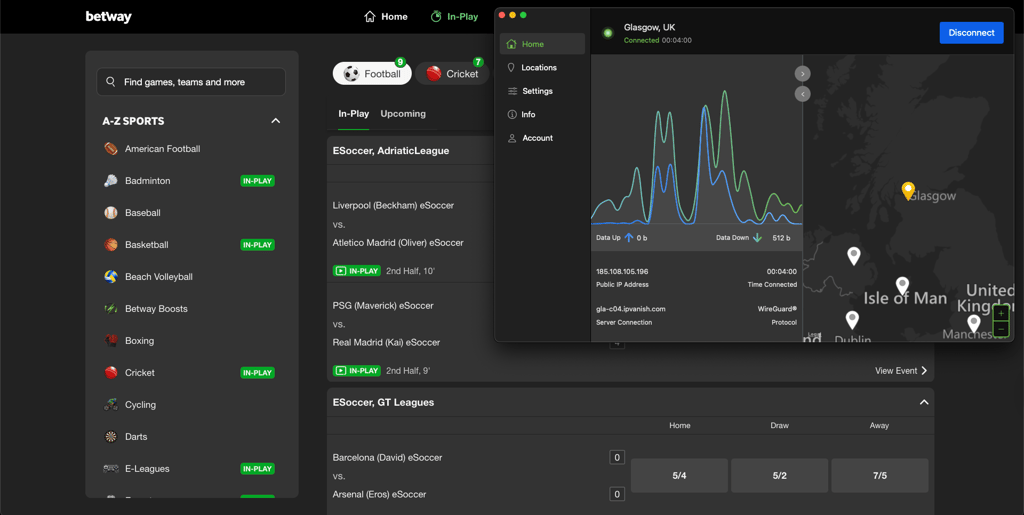Open American Football in the sports list
The height and width of the screenshot is (515, 1024).
click(163, 149)
